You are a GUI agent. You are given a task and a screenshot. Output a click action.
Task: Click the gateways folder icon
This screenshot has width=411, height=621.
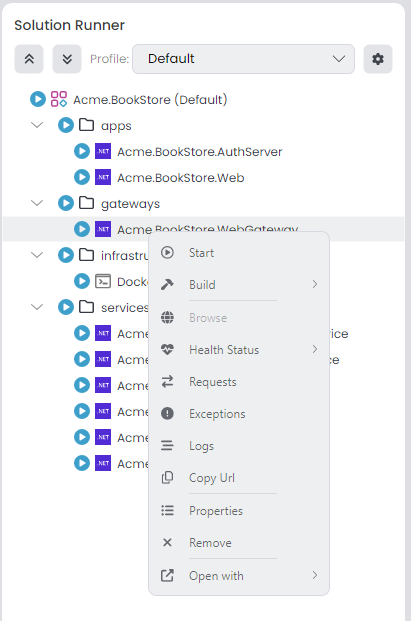pos(86,203)
